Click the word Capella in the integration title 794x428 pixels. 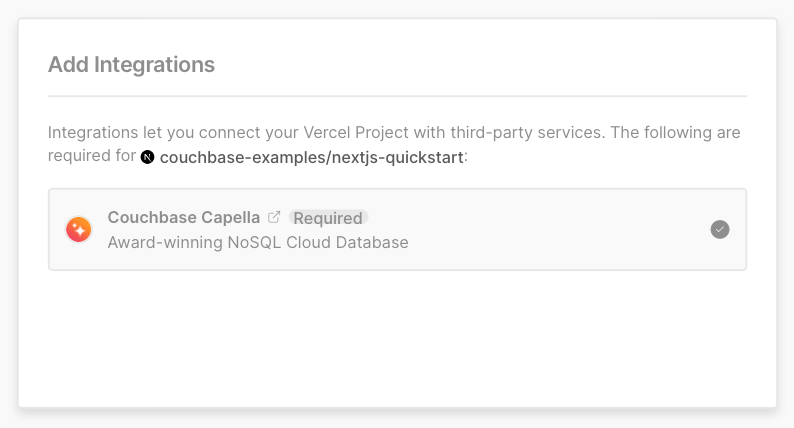(230, 217)
